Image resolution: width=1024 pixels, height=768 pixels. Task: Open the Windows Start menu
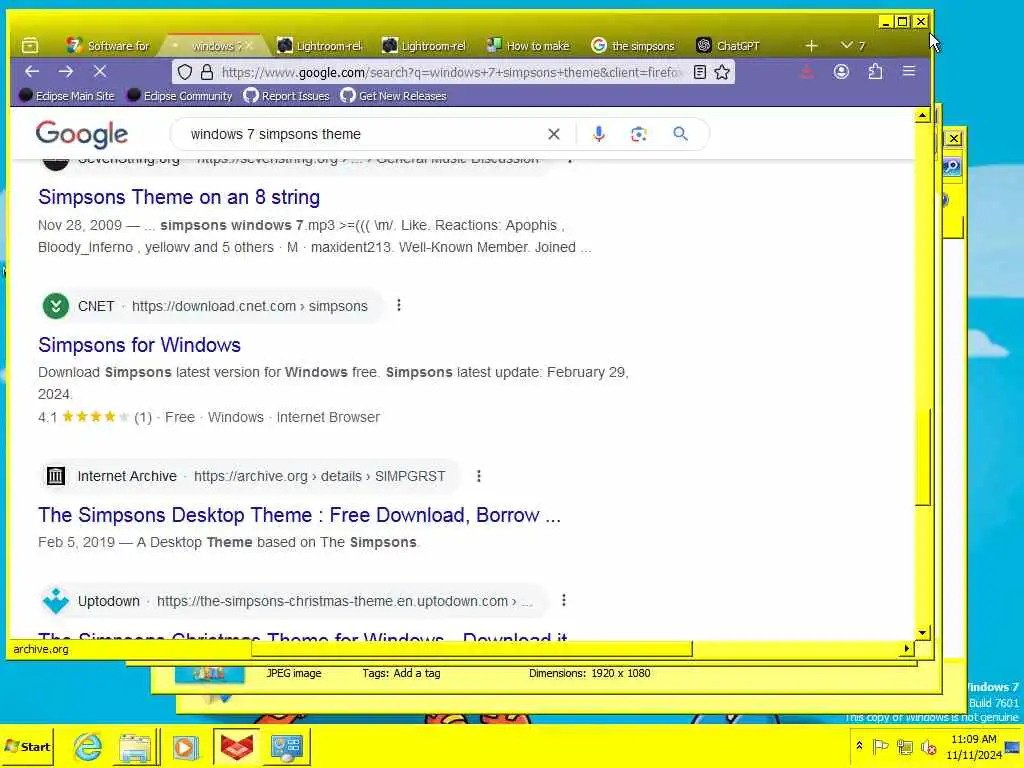(x=27, y=746)
